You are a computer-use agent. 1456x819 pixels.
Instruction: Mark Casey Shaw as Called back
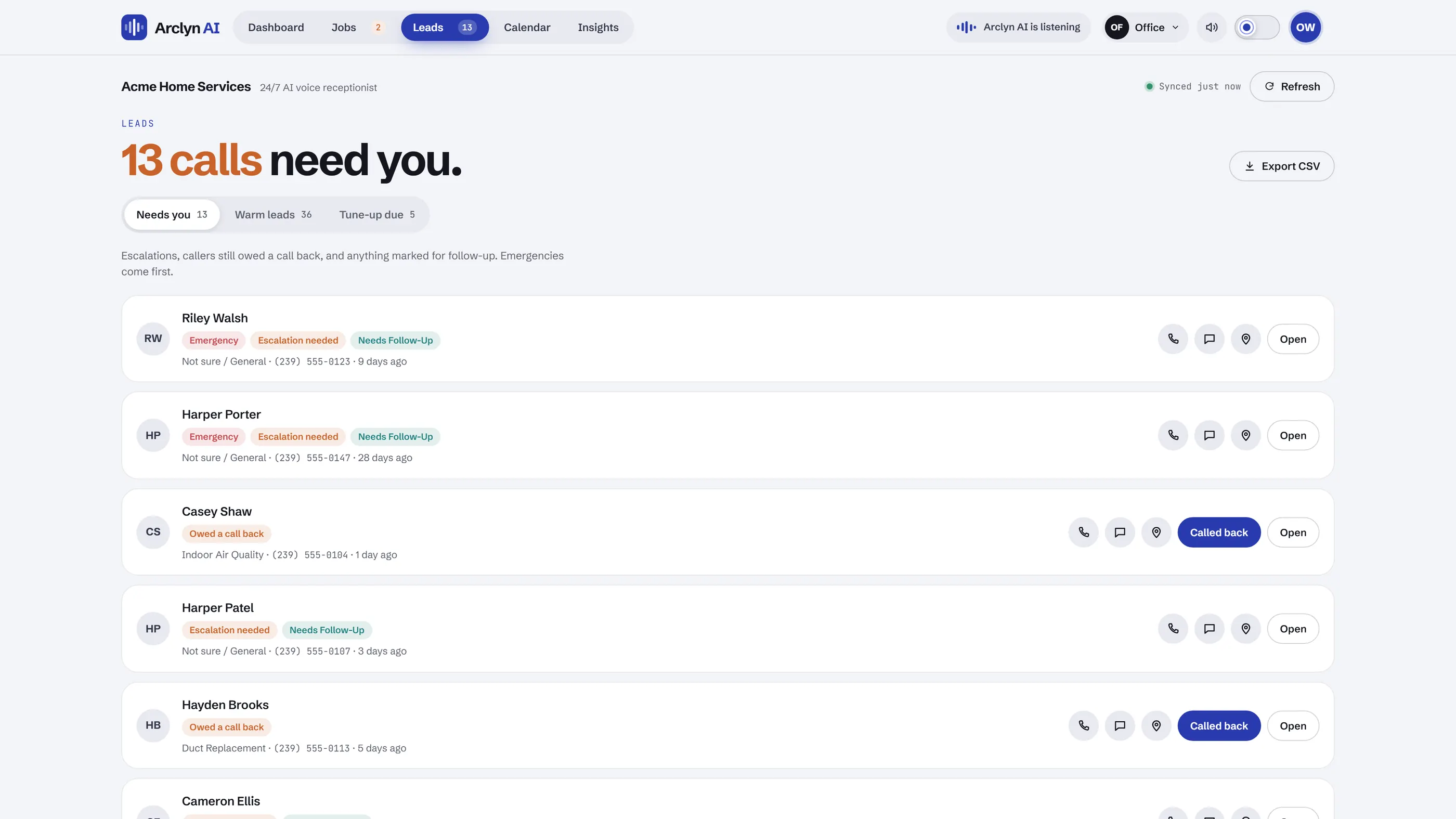coord(1218,532)
